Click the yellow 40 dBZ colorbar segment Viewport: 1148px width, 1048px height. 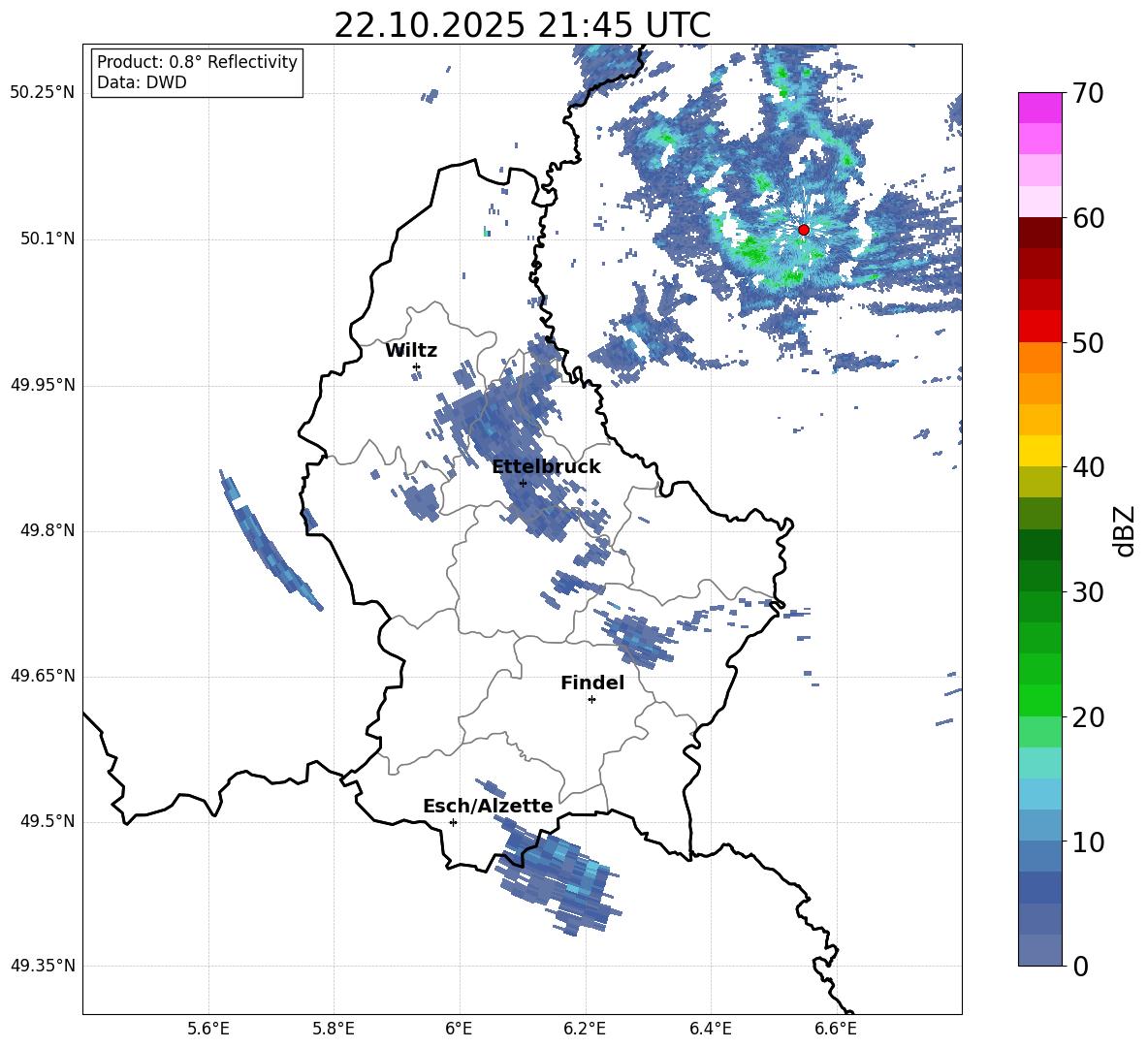(1040, 451)
